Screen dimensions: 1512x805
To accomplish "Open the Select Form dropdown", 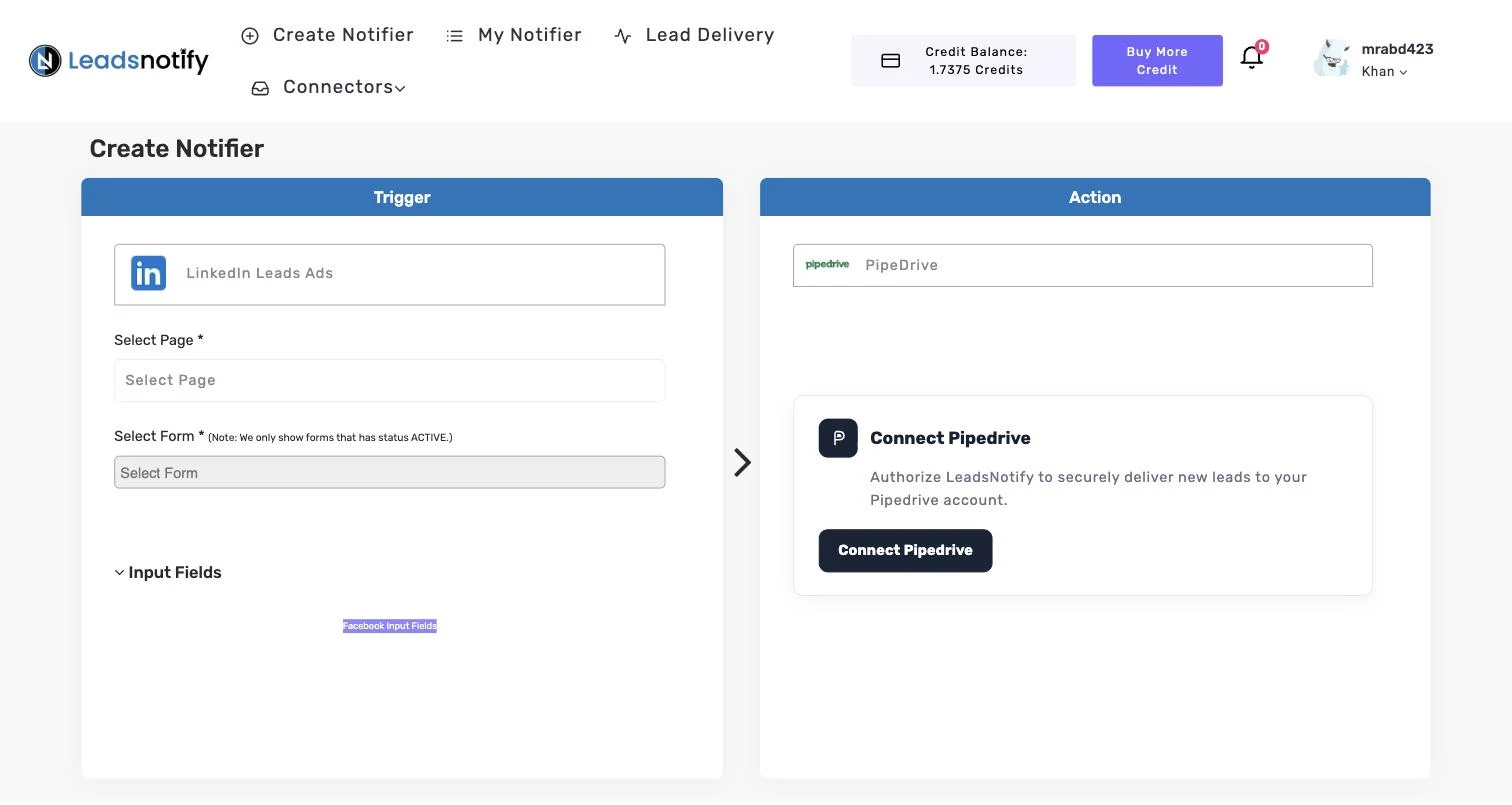I will tap(390, 472).
